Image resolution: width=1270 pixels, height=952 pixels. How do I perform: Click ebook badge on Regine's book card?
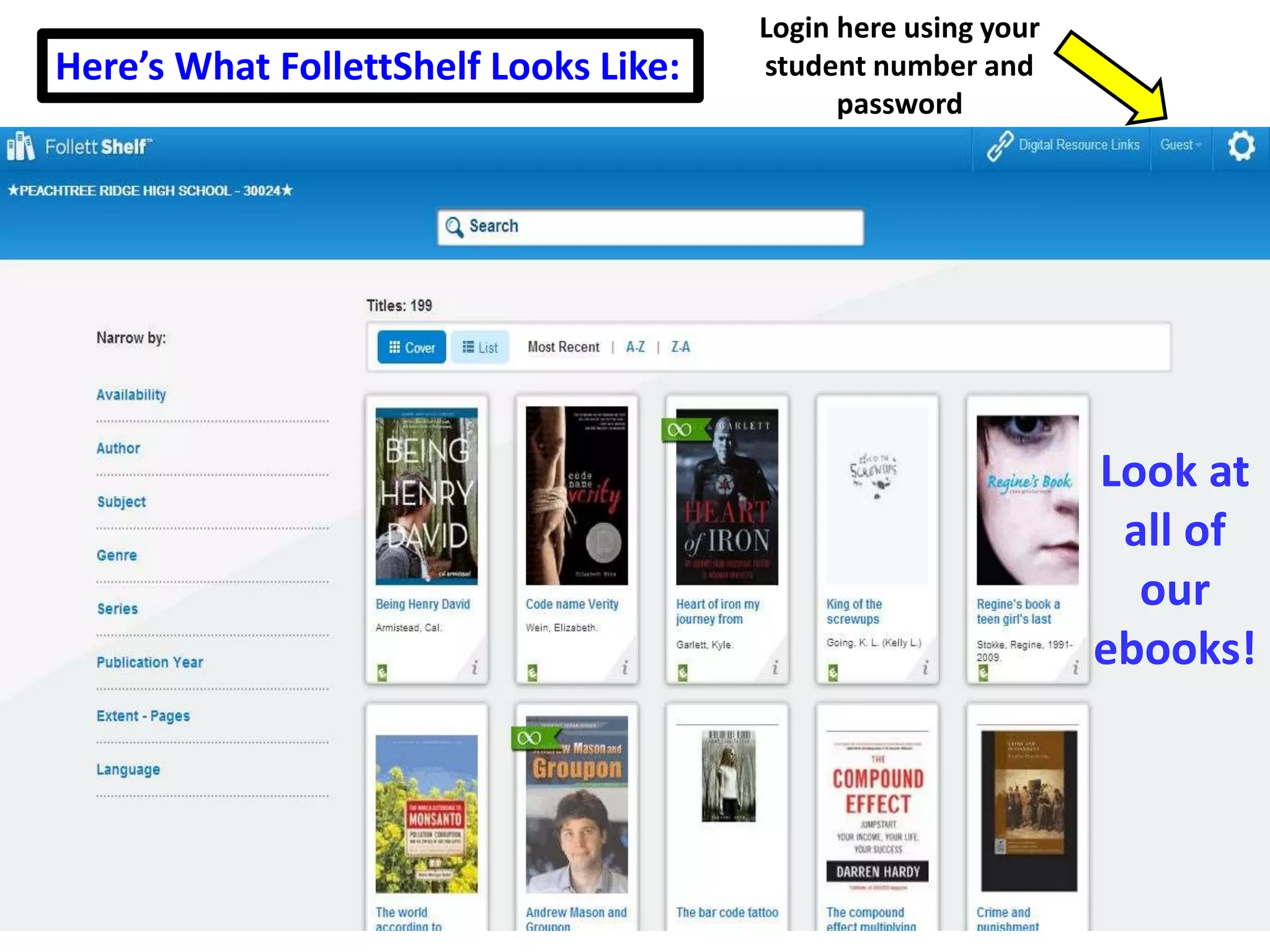[983, 672]
